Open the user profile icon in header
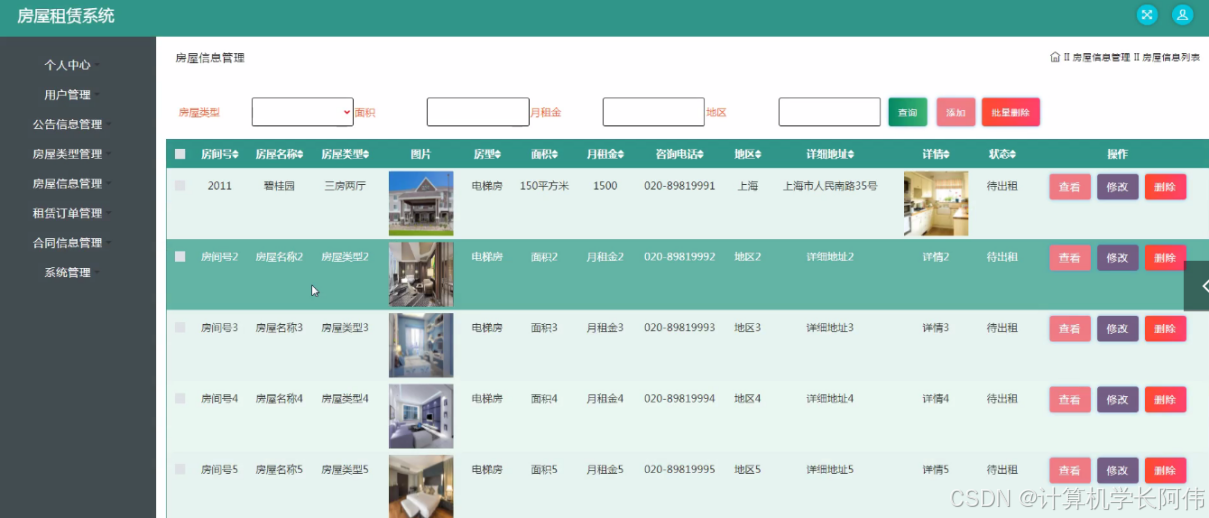Viewport: 1209px width, 518px height. 1183,15
